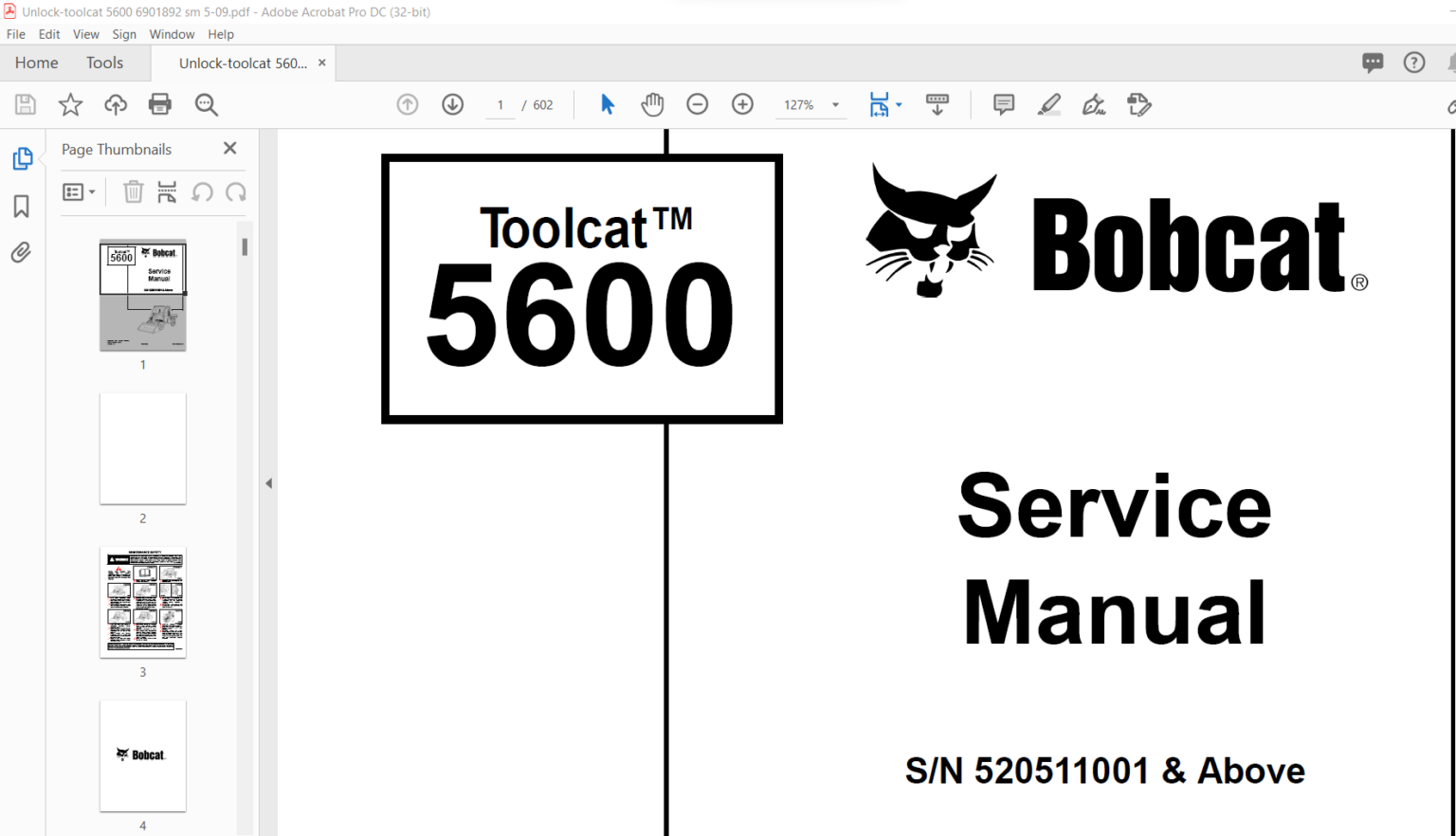This screenshot has width=1456, height=836.
Task: Open the Attachments paperclip panel
Action: tap(21, 252)
